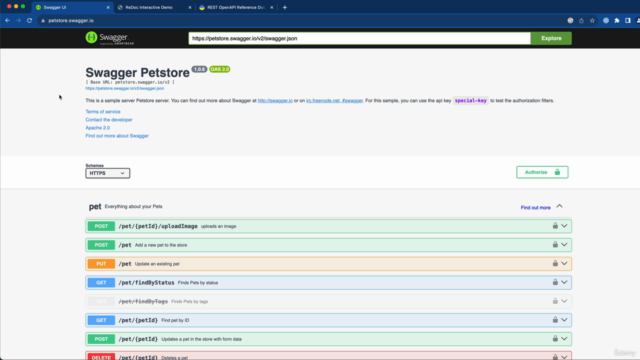640x360 pixels.
Task: Close the REST OpenAPI Reference tab
Action: pos(272,7)
